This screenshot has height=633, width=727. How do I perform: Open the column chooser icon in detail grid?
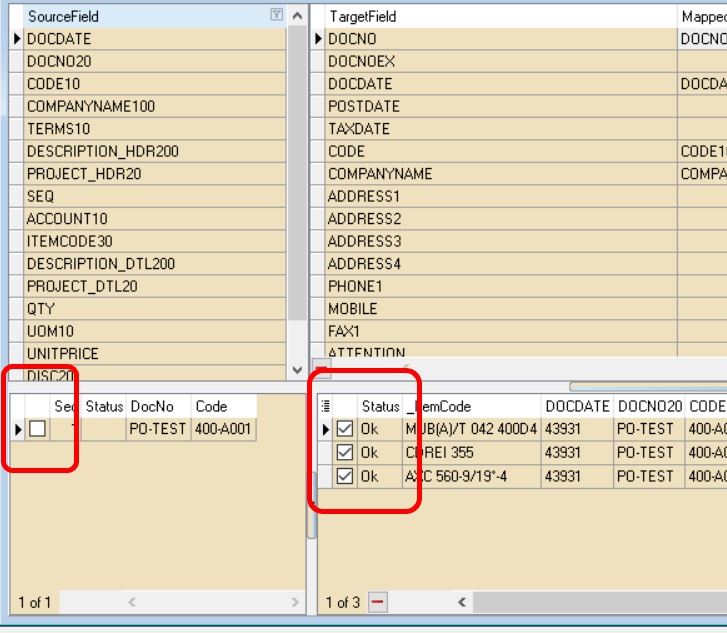(326, 406)
